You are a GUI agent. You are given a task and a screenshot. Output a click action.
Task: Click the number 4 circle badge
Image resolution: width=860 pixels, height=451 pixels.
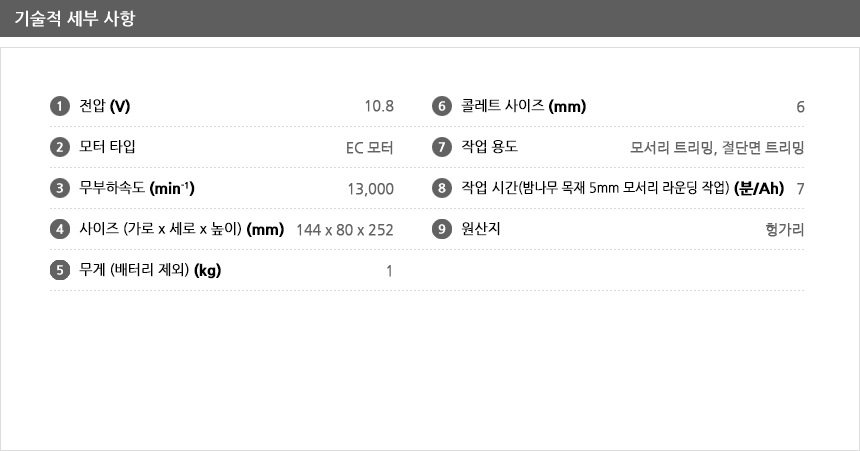pyautogui.click(x=60, y=229)
